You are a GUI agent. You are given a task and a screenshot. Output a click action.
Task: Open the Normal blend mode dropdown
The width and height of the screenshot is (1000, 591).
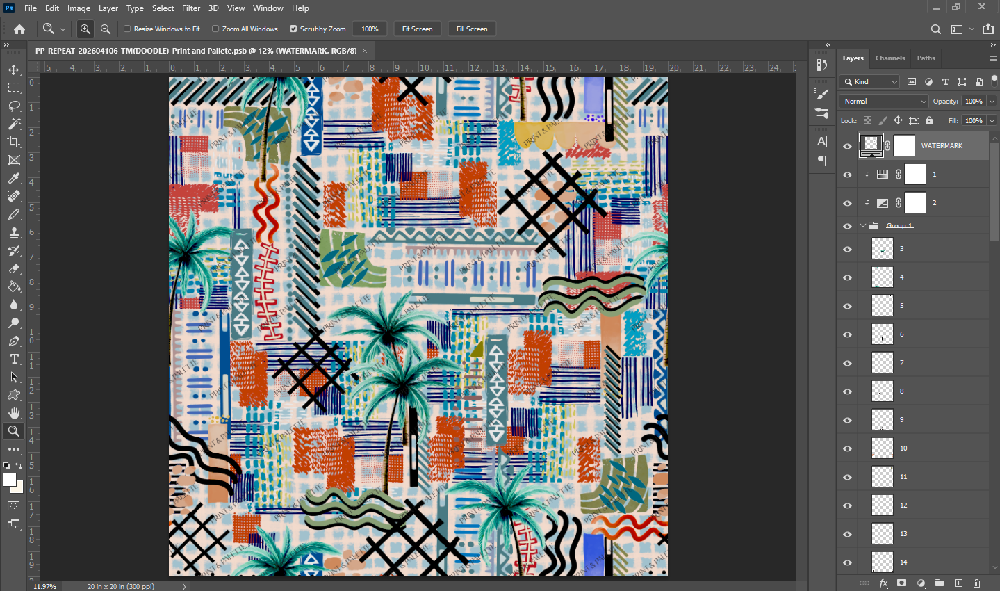[883, 101]
